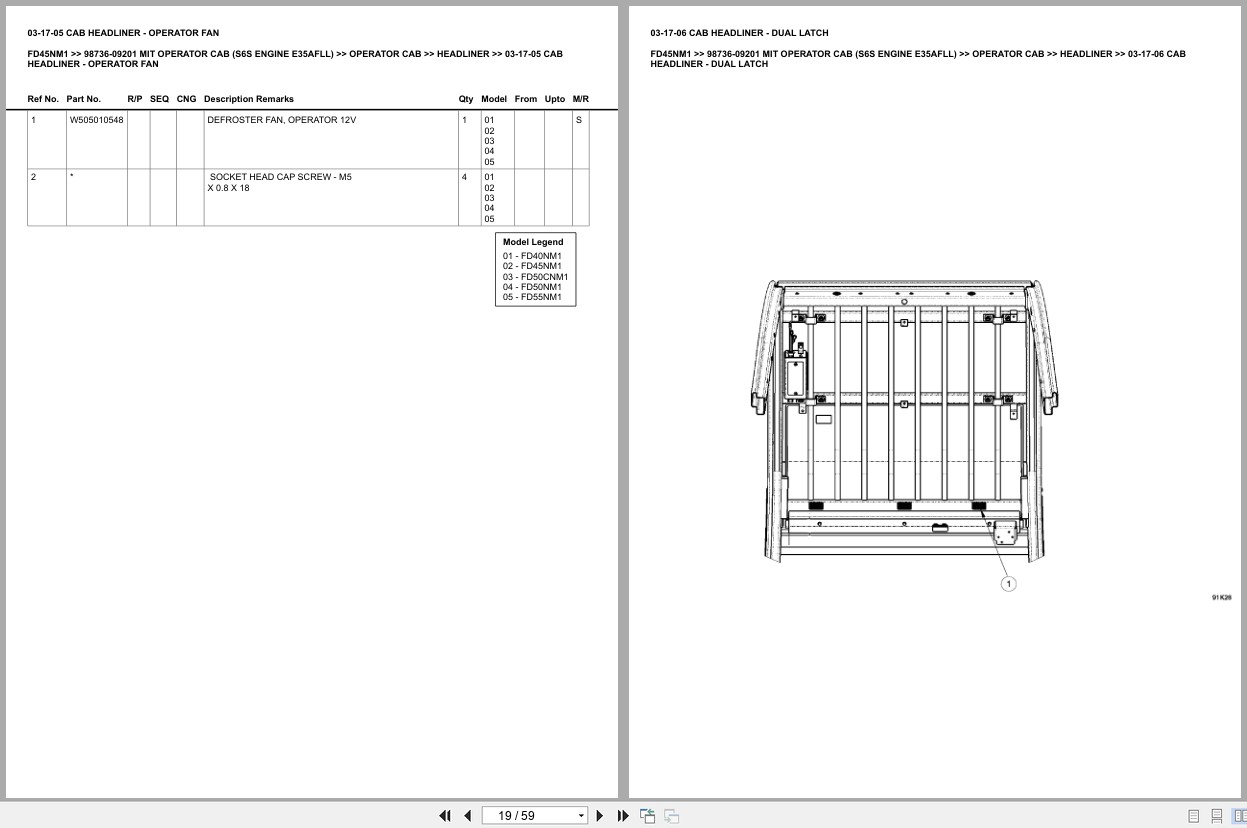Click the From column header
The height and width of the screenshot is (828, 1247).
[x=526, y=99]
